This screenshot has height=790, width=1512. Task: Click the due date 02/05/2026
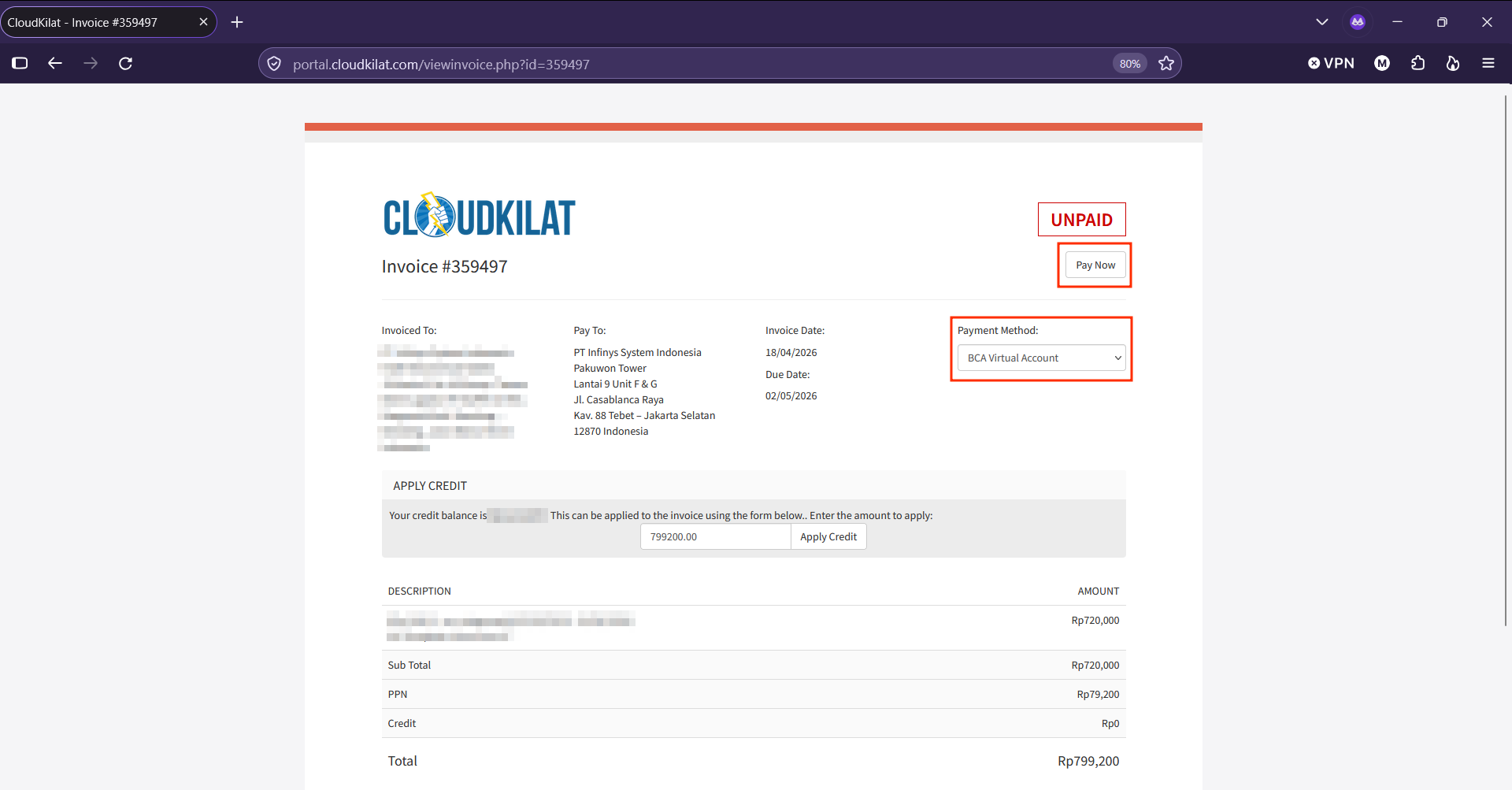click(x=791, y=395)
